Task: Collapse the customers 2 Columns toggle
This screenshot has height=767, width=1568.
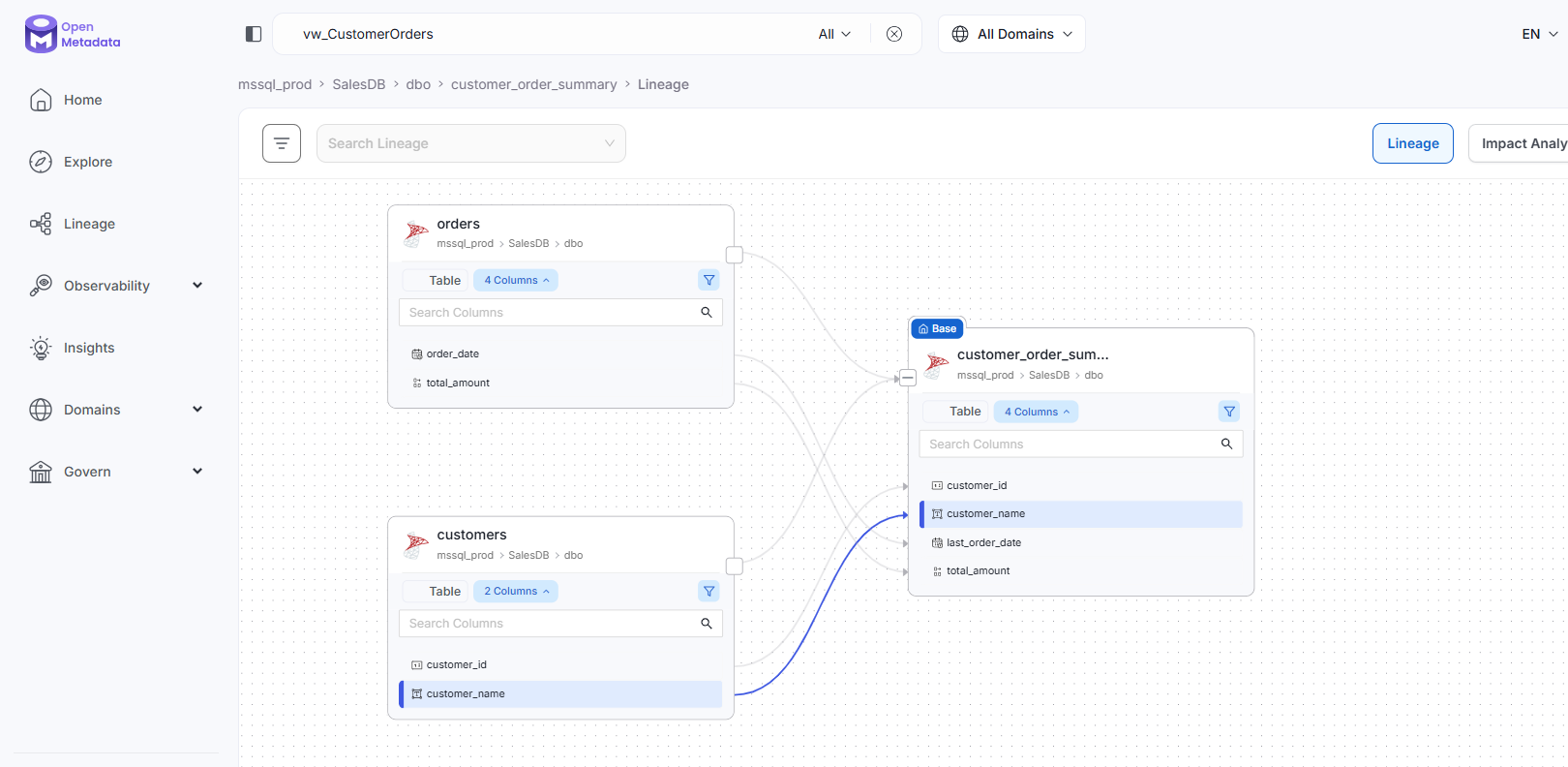Action: coord(516,591)
